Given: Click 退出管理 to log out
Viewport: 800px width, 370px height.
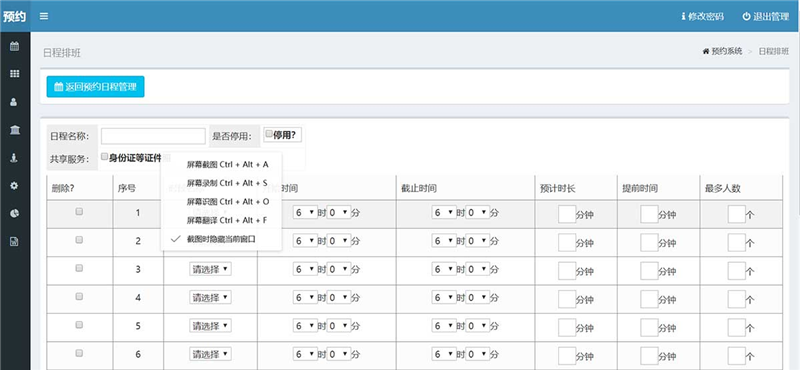Looking at the screenshot, I should tap(766, 16).
